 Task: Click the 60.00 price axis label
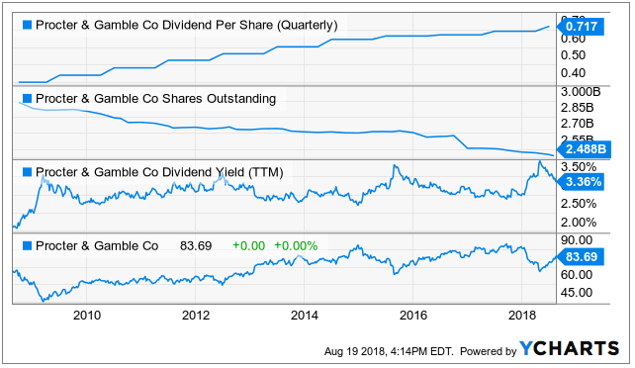tap(576, 275)
